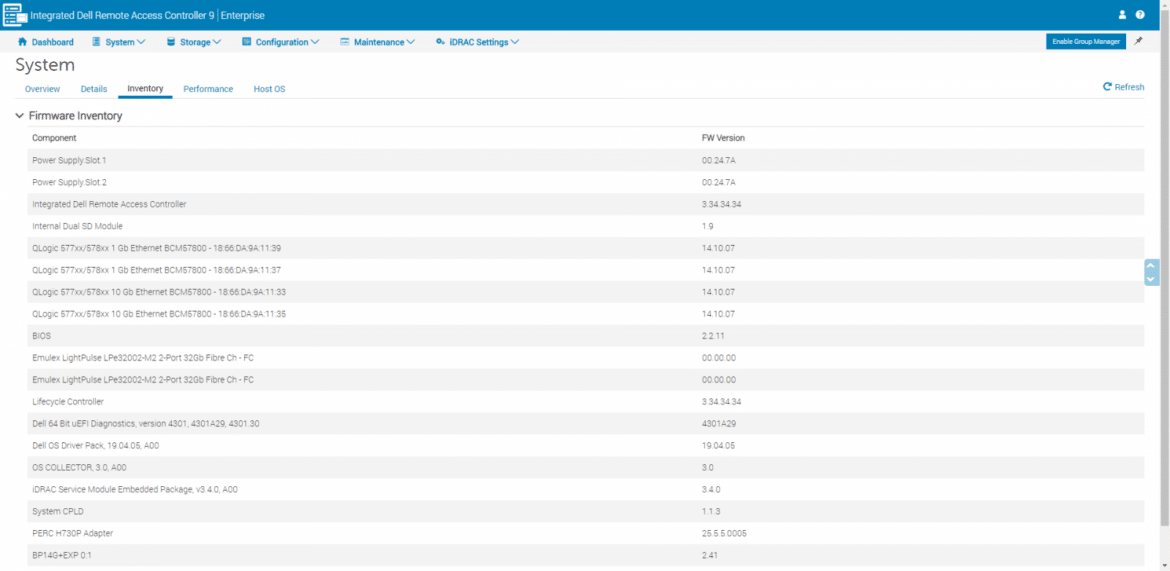Switch to the Performance tab

point(208,89)
